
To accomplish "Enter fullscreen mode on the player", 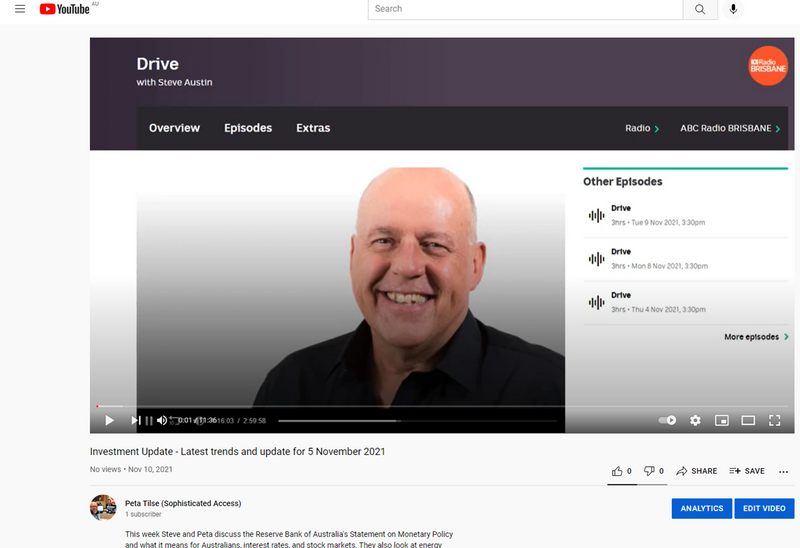I will pyautogui.click(x=774, y=420).
